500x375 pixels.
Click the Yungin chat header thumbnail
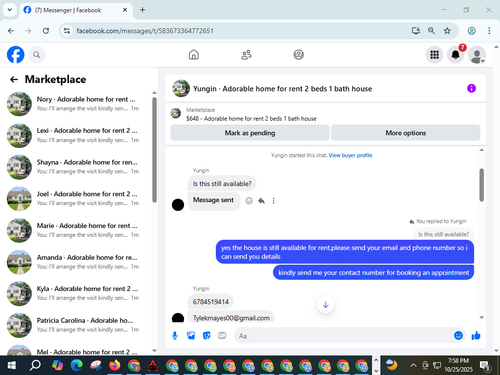click(181, 88)
